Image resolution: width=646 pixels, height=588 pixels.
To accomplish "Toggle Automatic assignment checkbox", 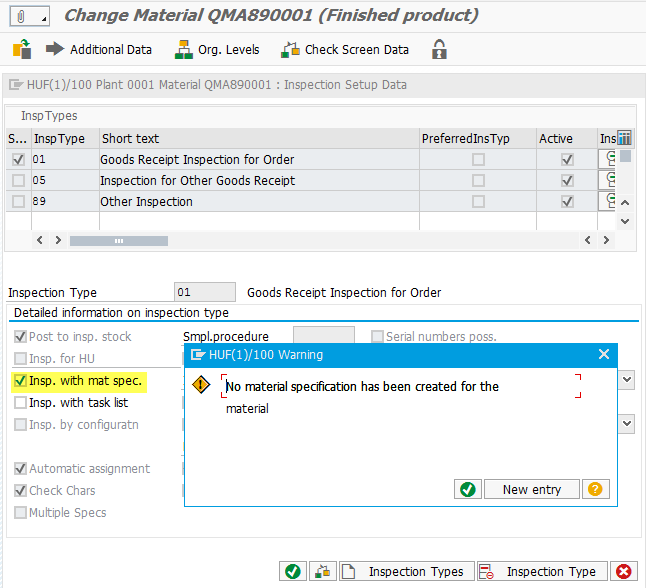I will click(x=20, y=469).
